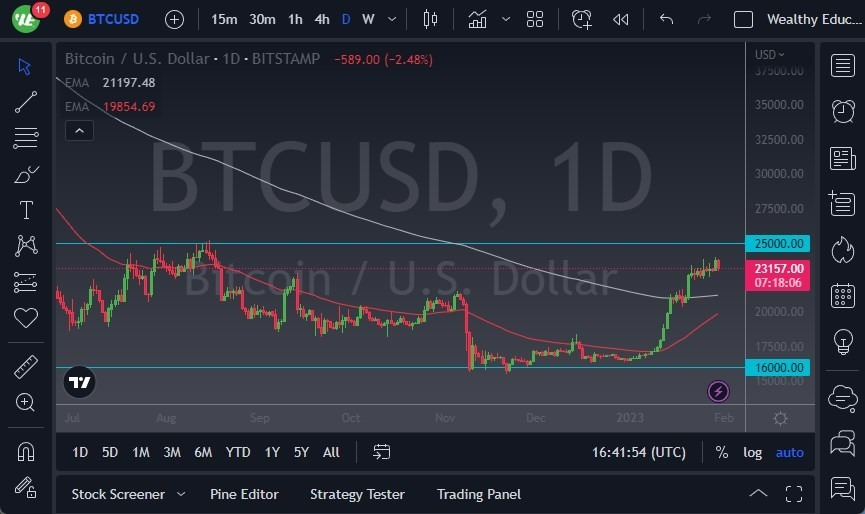865x514 pixels.
Task: Undo the last chart action
Action: [666, 20]
